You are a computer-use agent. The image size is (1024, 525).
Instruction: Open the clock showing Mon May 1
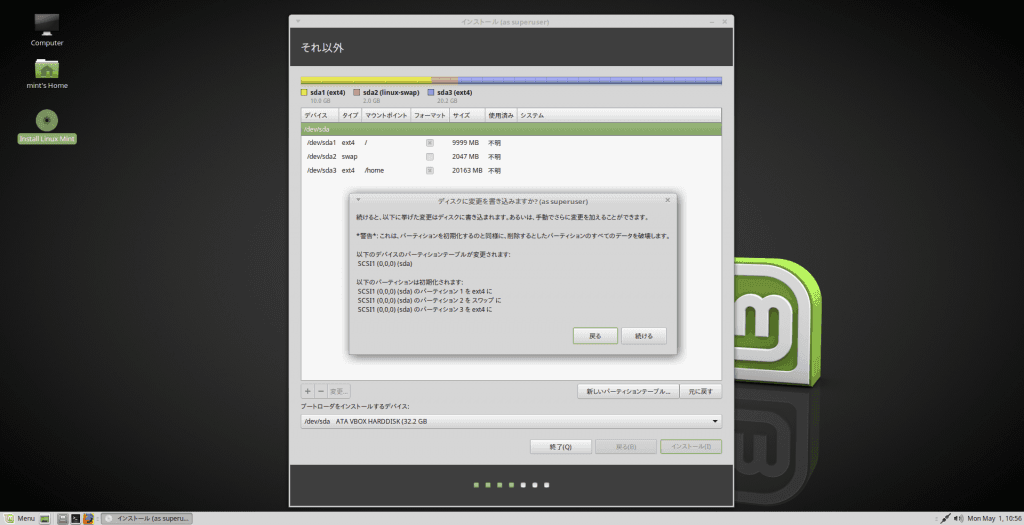(994, 518)
